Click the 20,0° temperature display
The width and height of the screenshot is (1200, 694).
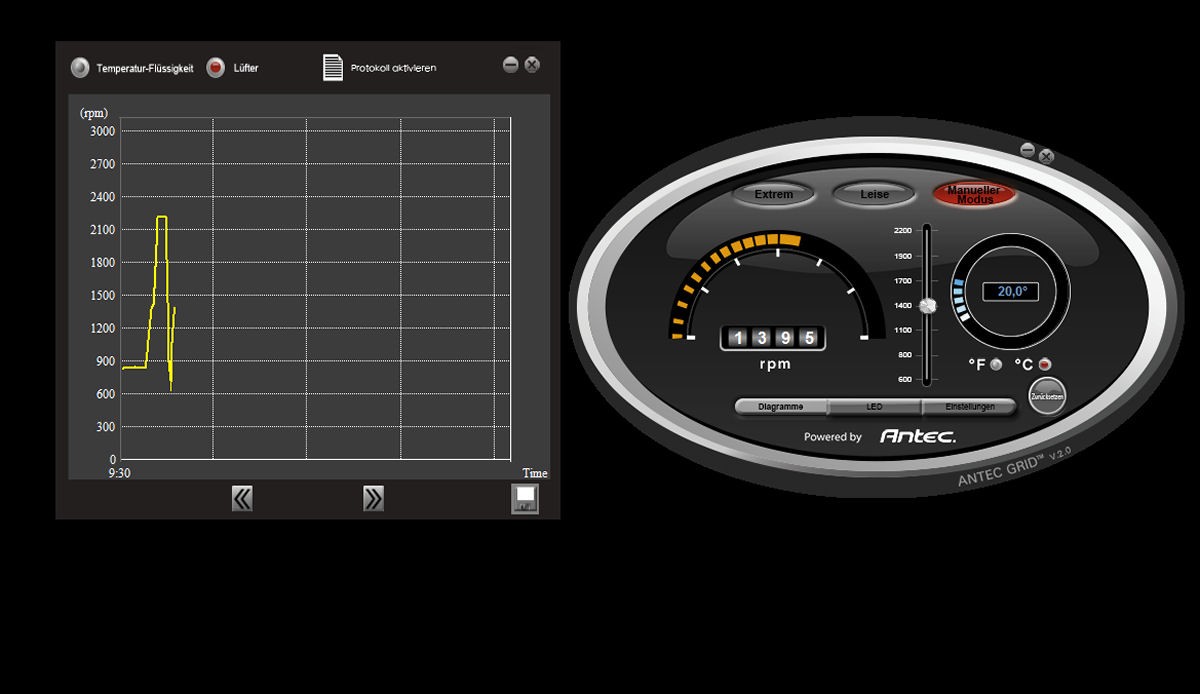pos(1011,292)
